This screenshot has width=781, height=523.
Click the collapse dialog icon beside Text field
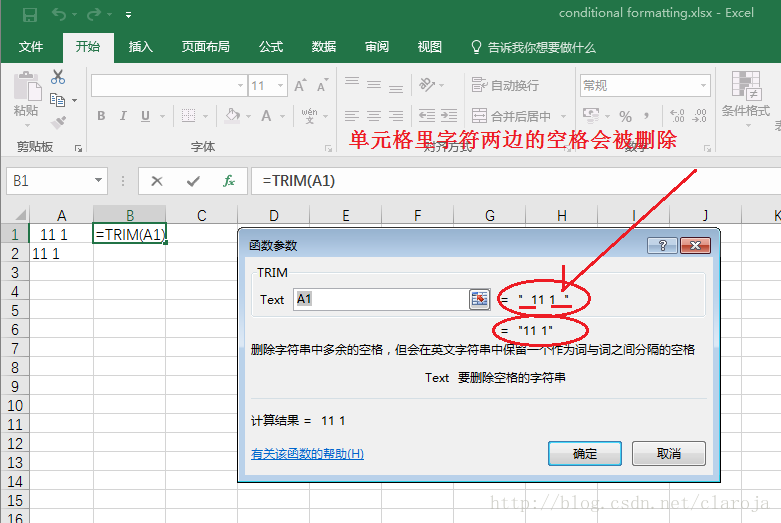pyautogui.click(x=479, y=299)
